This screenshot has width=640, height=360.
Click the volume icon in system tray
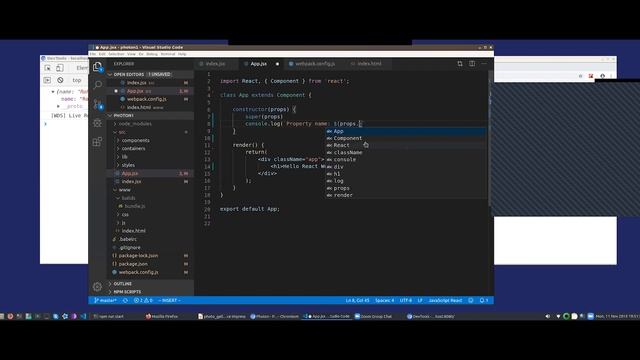click(x=548, y=316)
